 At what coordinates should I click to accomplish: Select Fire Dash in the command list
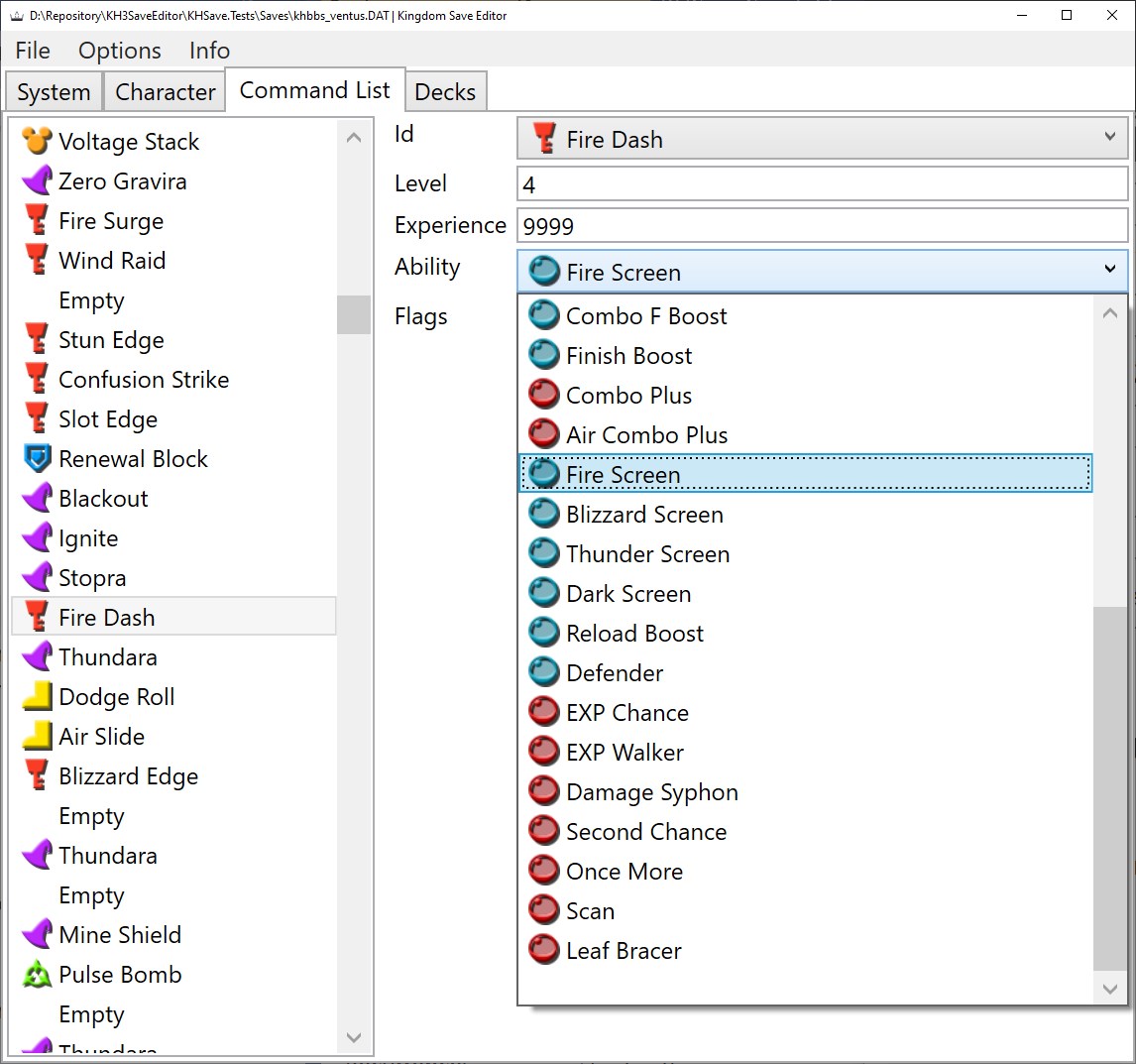point(173,617)
